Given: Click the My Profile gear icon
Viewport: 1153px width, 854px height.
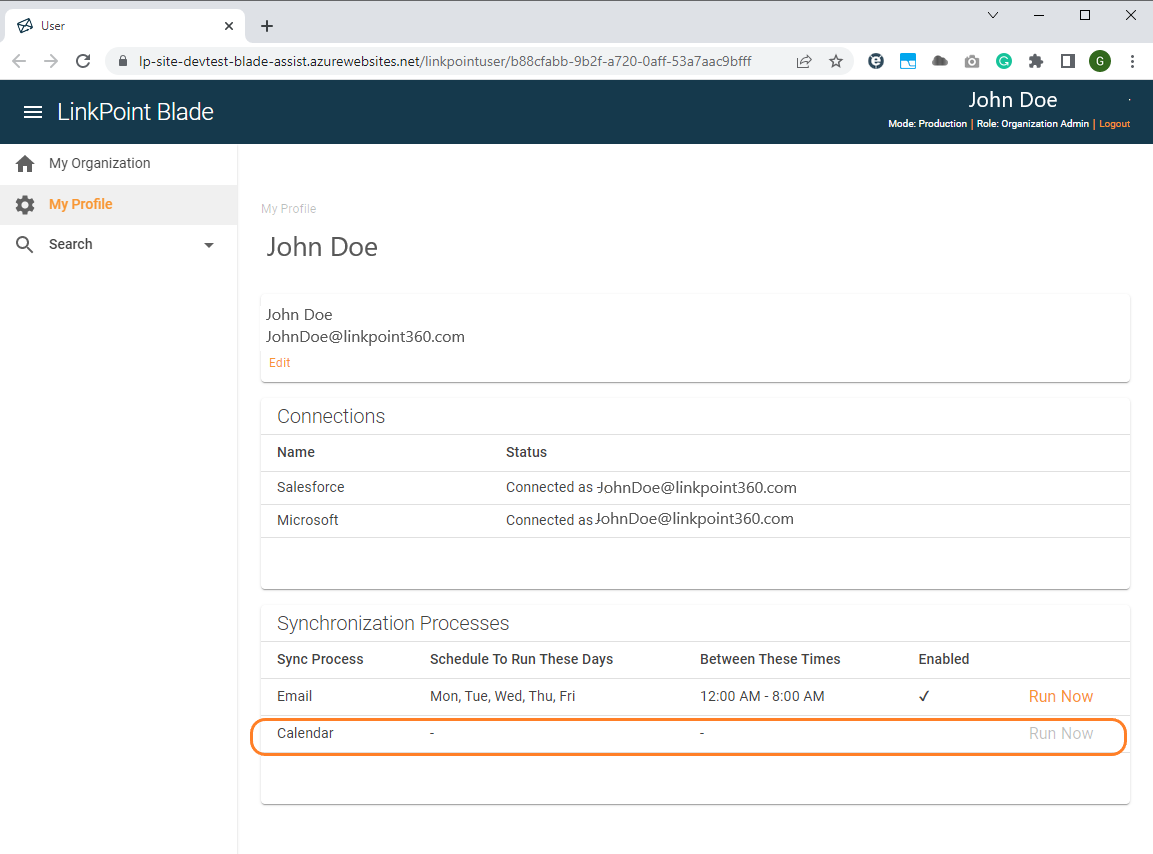Looking at the screenshot, I should point(25,204).
